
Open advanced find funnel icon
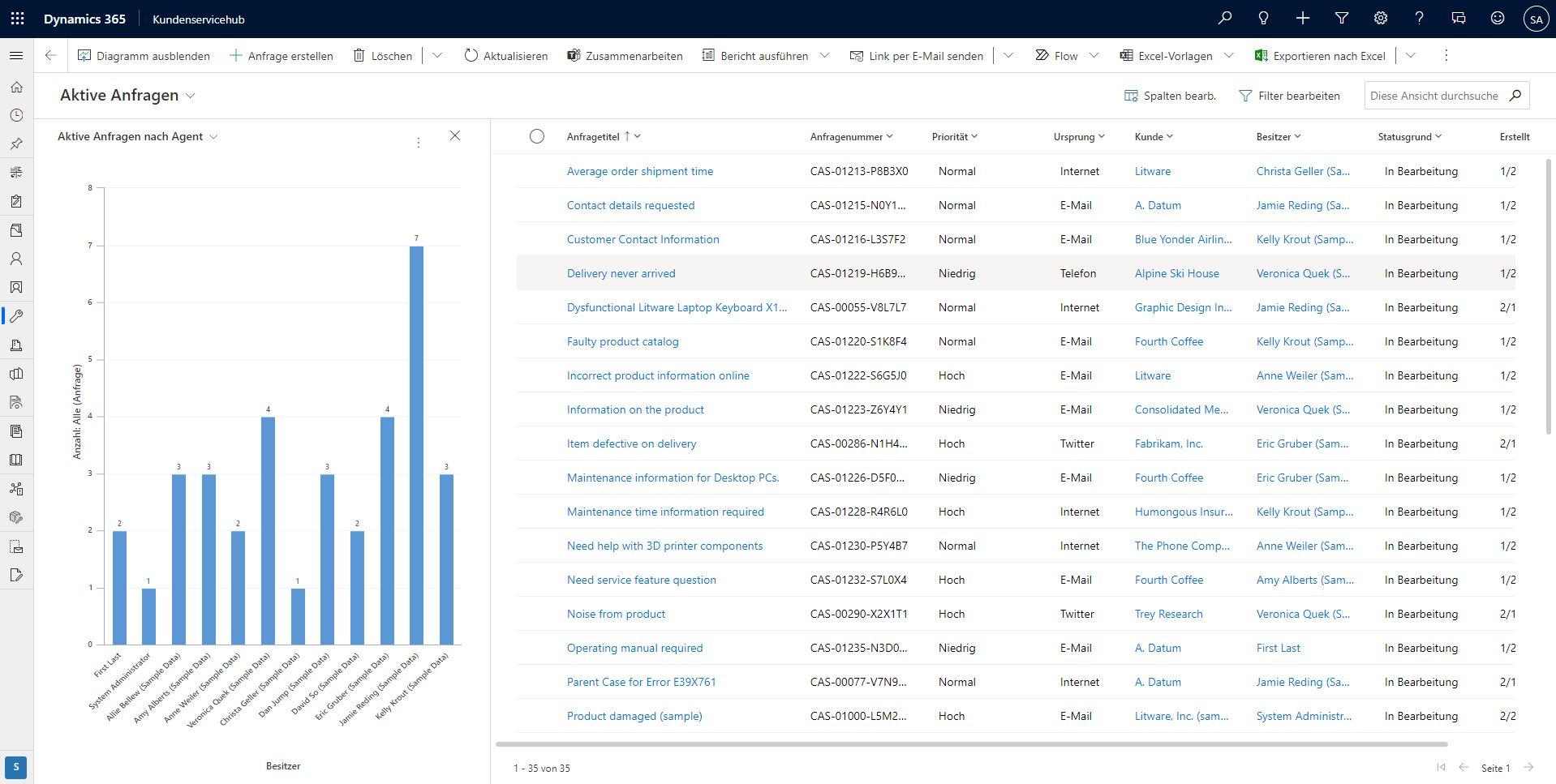pyautogui.click(x=1342, y=19)
